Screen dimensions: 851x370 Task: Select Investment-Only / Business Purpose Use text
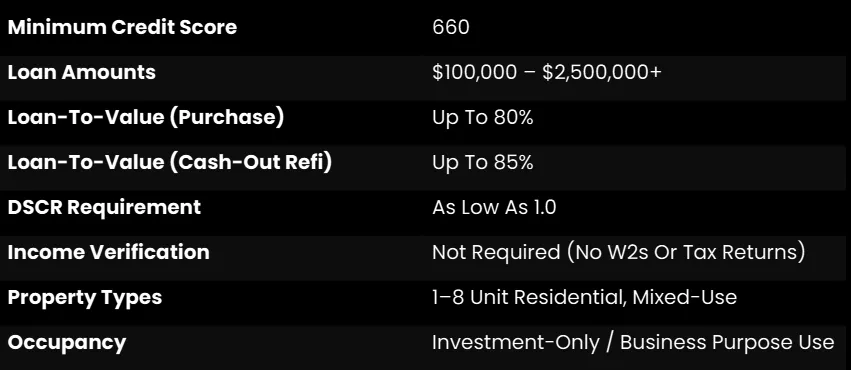[x=633, y=343]
